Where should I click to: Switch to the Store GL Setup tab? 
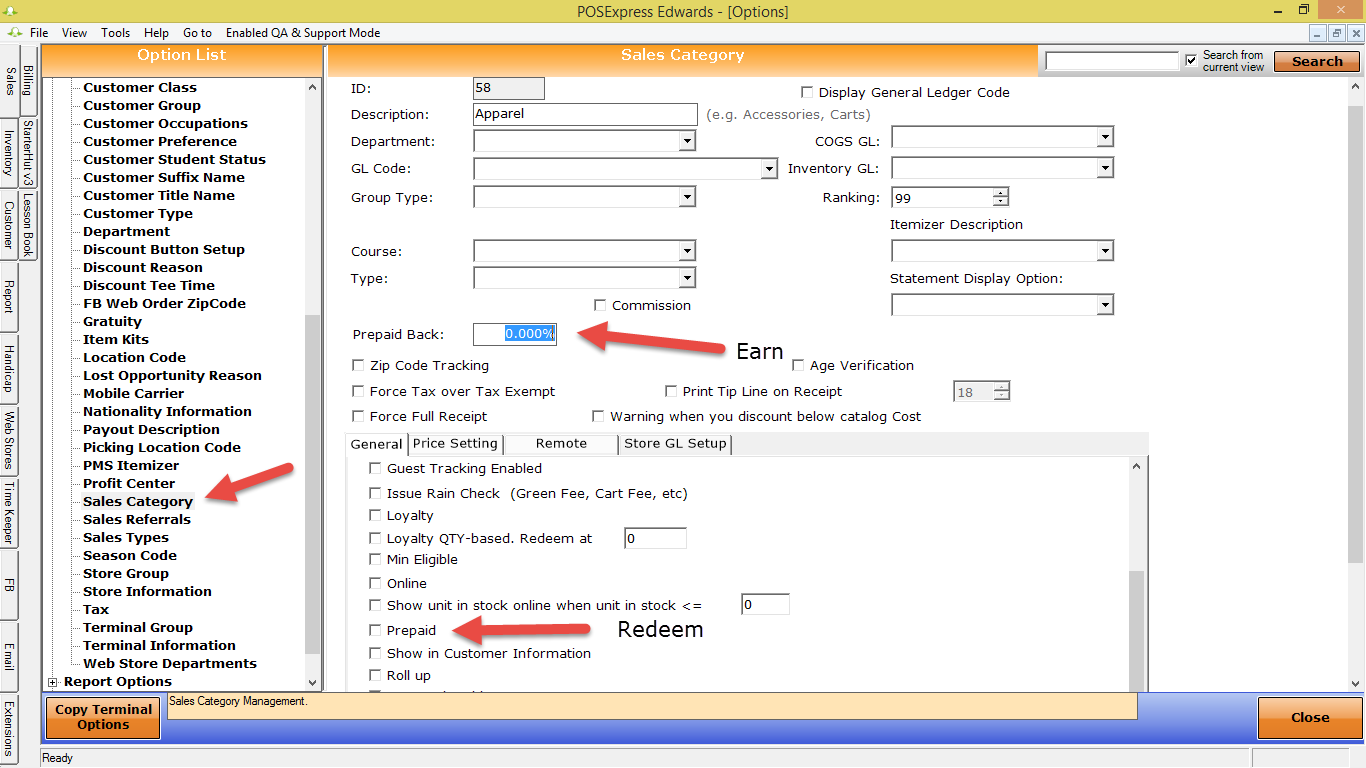pos(676,443)
